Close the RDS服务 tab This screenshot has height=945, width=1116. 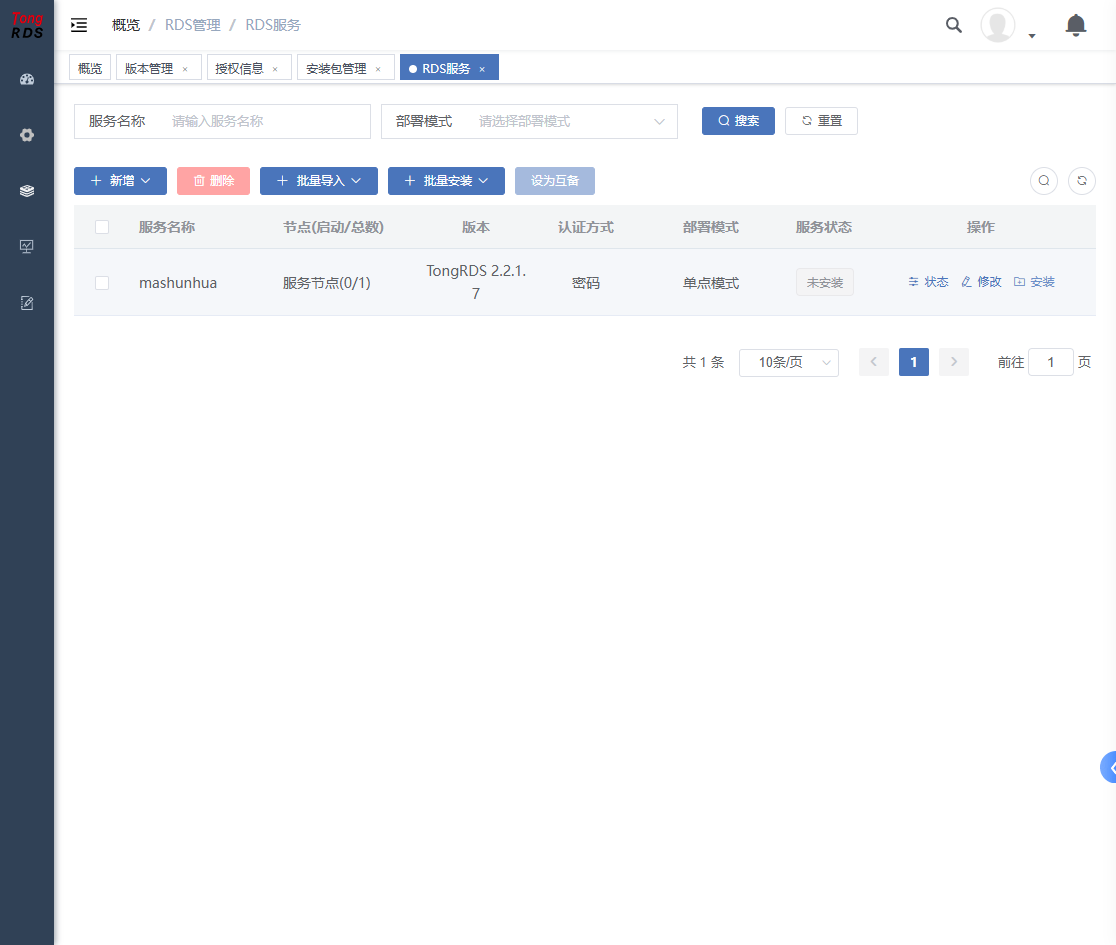pyautogui.click(x=482, y=69)
